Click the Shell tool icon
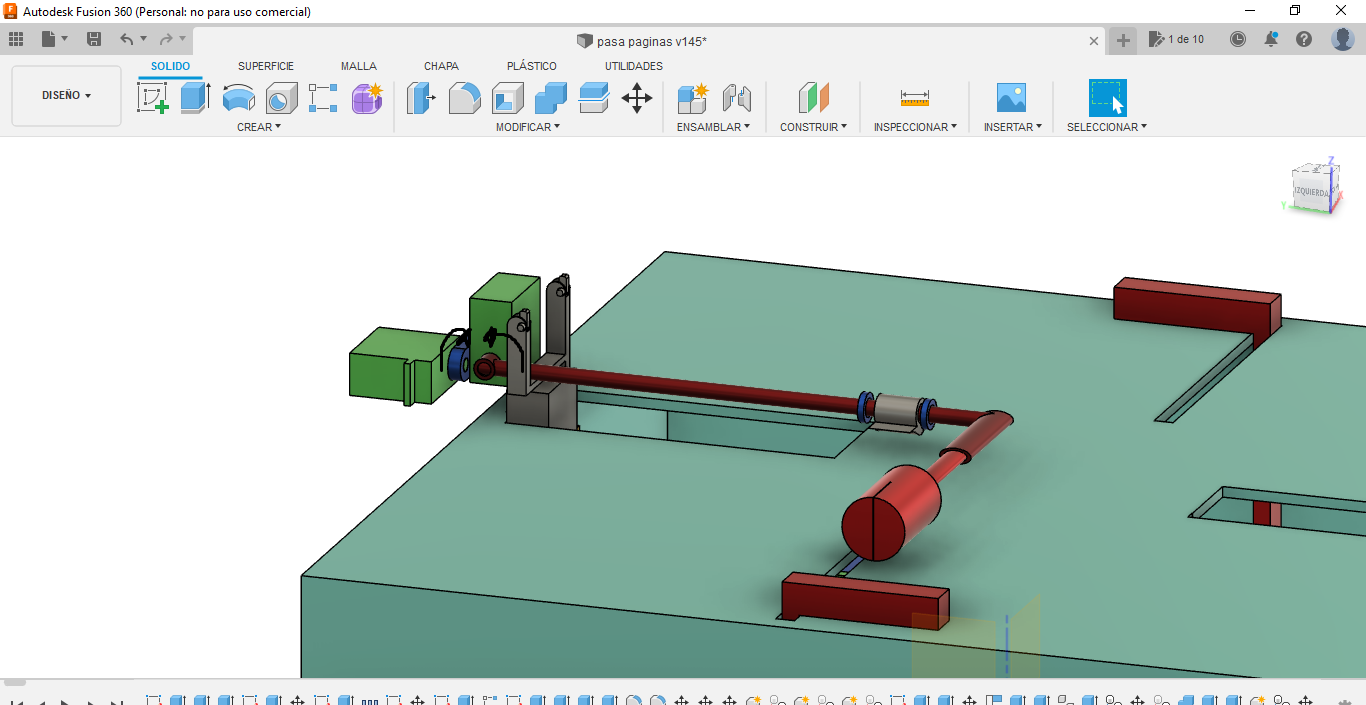 (x=507, y=98)
